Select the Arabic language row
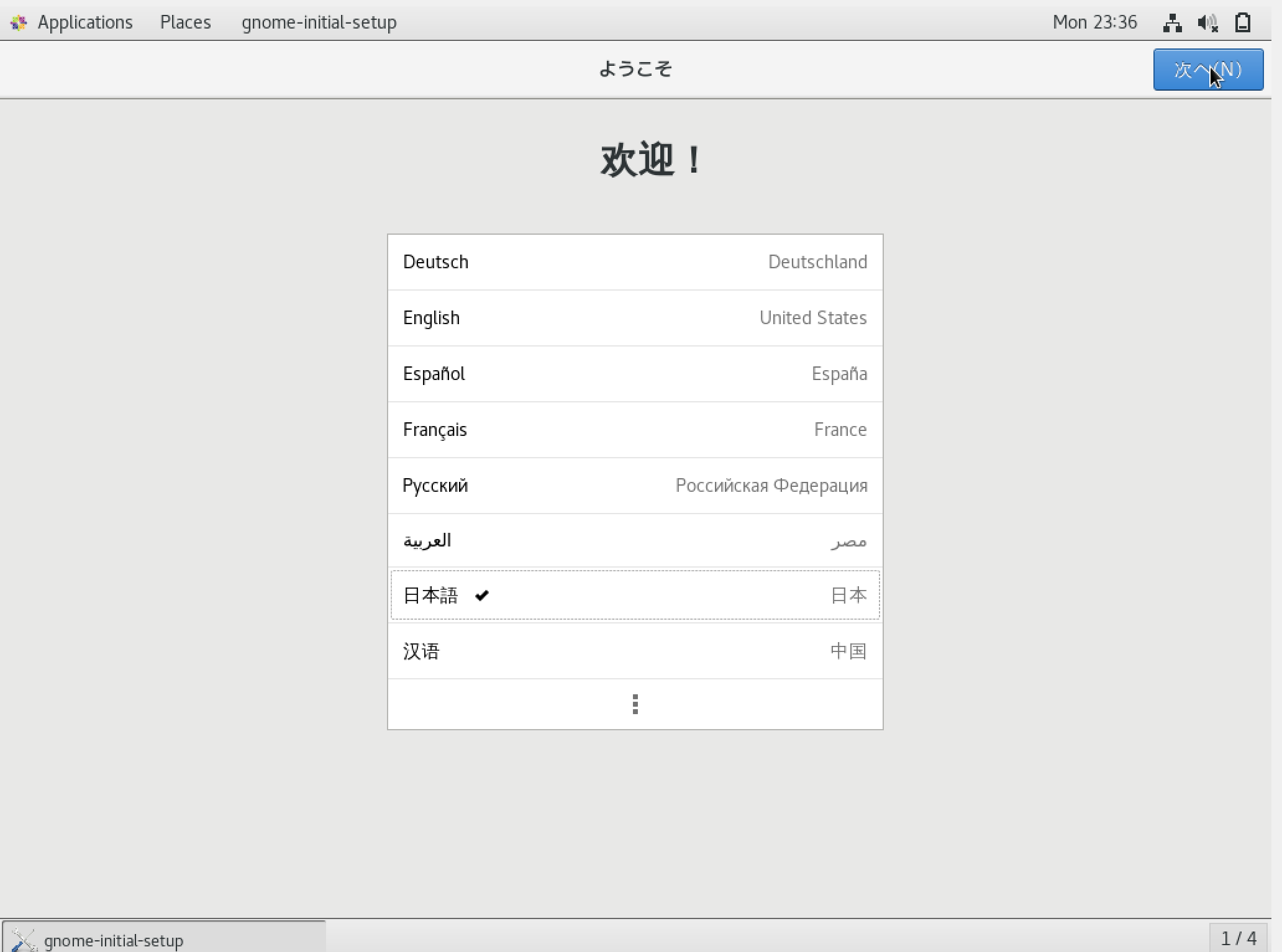1282x952 pixels. [635, 541]
